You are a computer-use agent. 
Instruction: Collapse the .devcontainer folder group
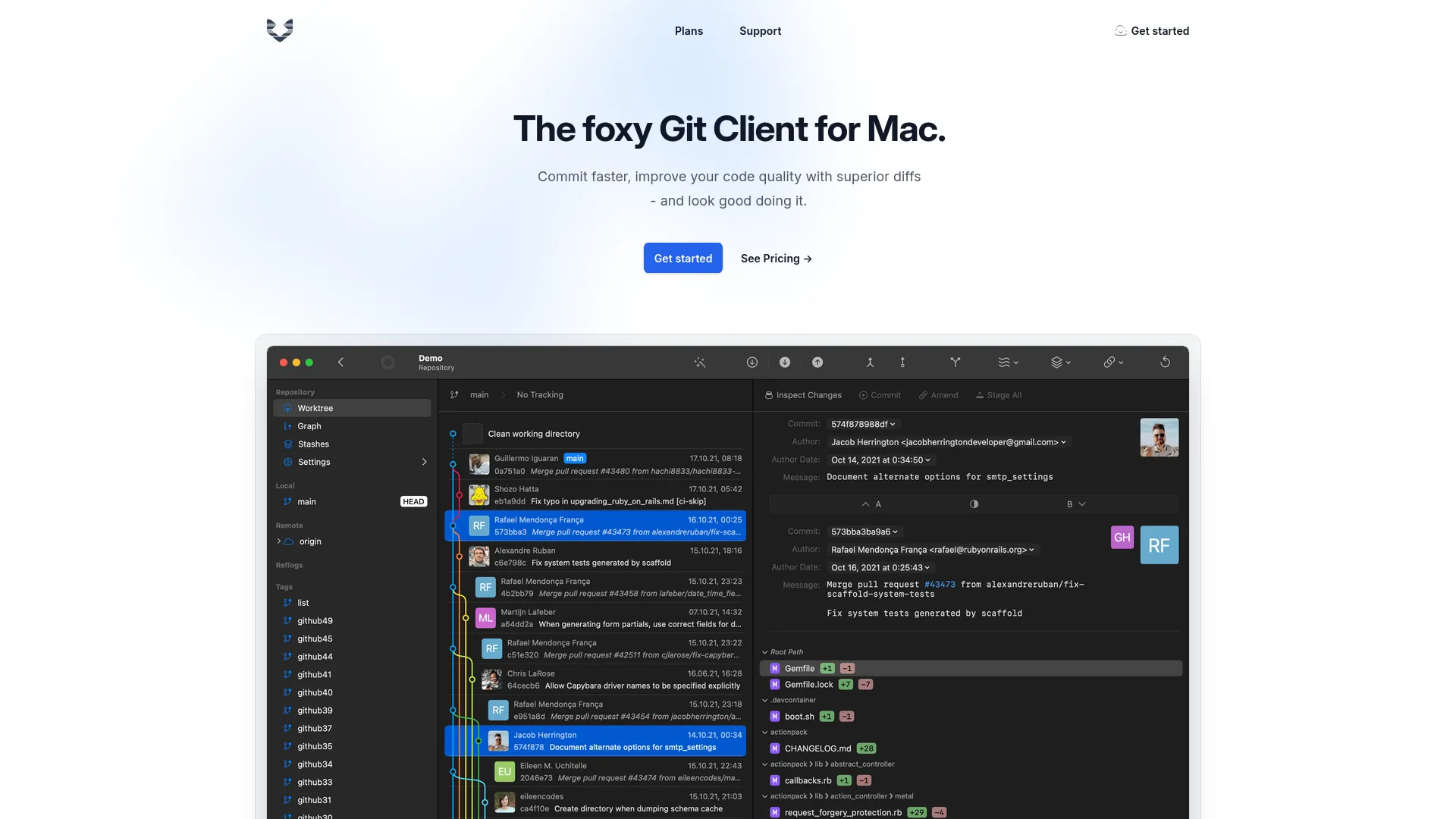pos(764,701)
